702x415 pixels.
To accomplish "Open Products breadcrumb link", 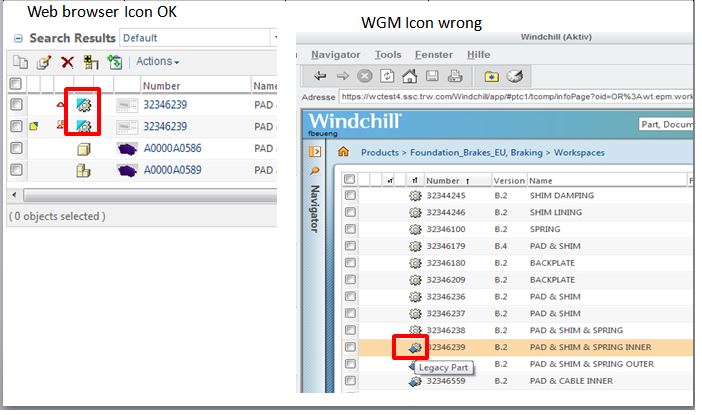I will (380, 153).
